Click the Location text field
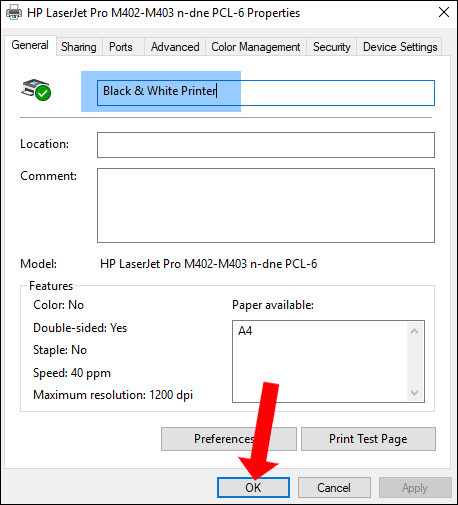This screenshot has width=458, height=505. [x=266, y=145]
